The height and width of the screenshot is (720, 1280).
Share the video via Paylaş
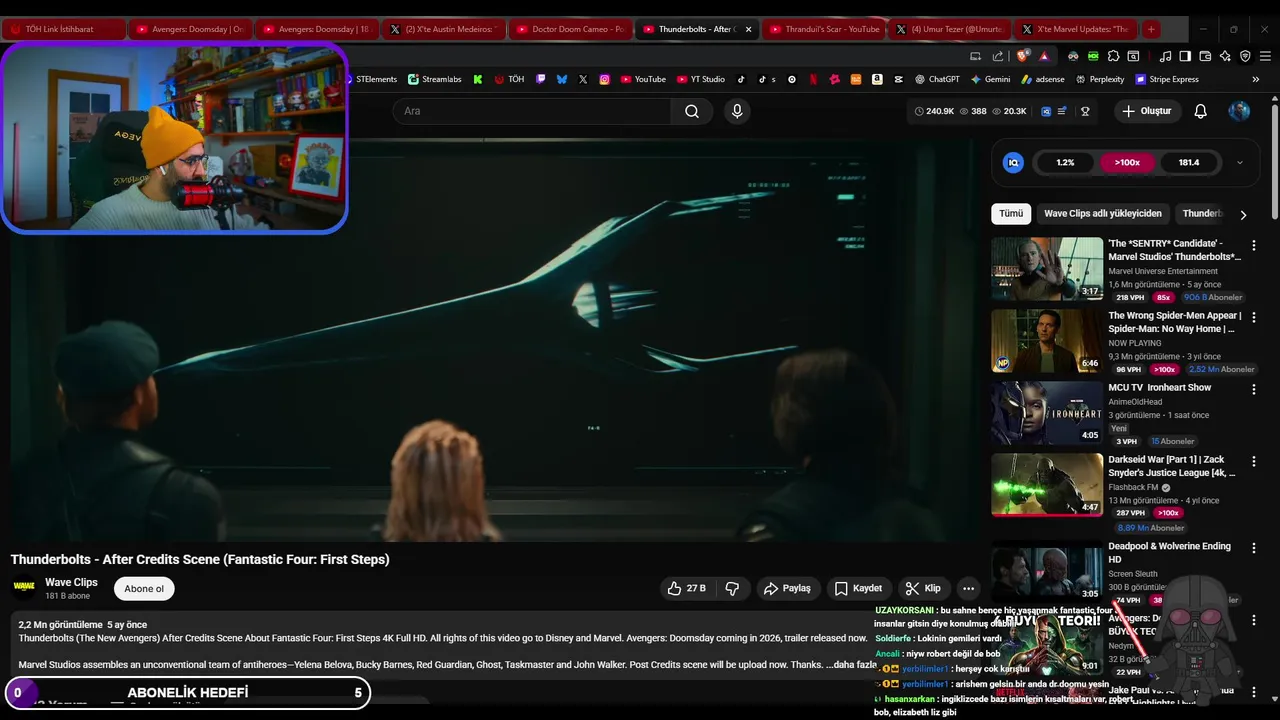tap(787, 588)
